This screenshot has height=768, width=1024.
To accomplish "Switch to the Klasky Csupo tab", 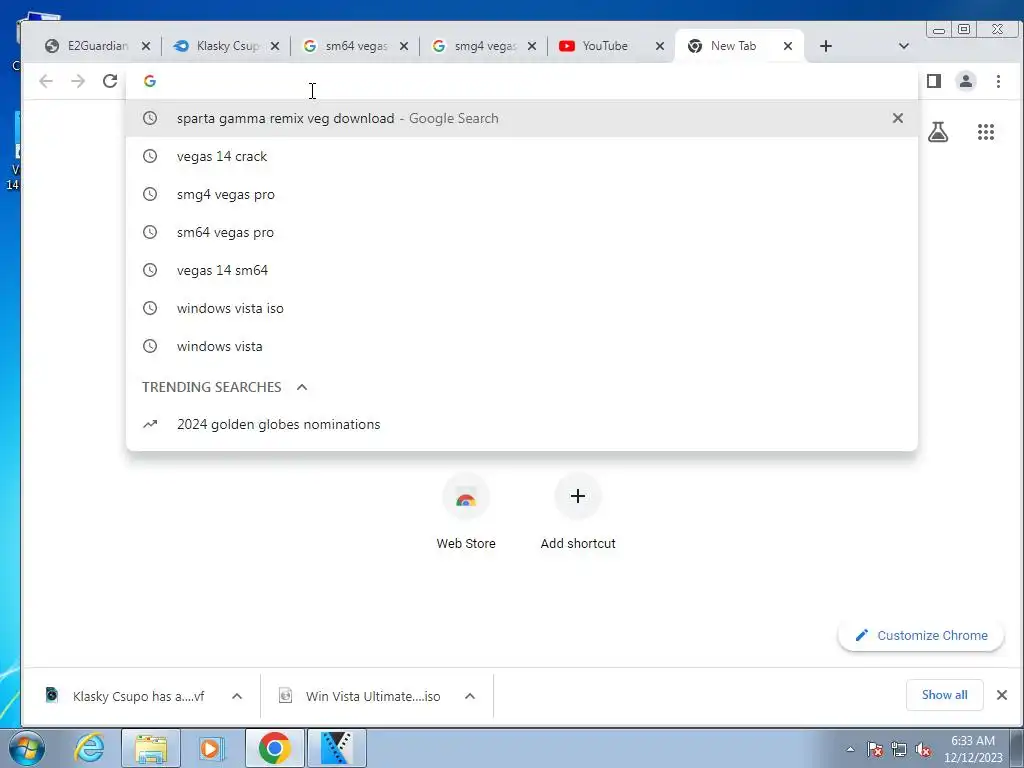I will point(227,46).
